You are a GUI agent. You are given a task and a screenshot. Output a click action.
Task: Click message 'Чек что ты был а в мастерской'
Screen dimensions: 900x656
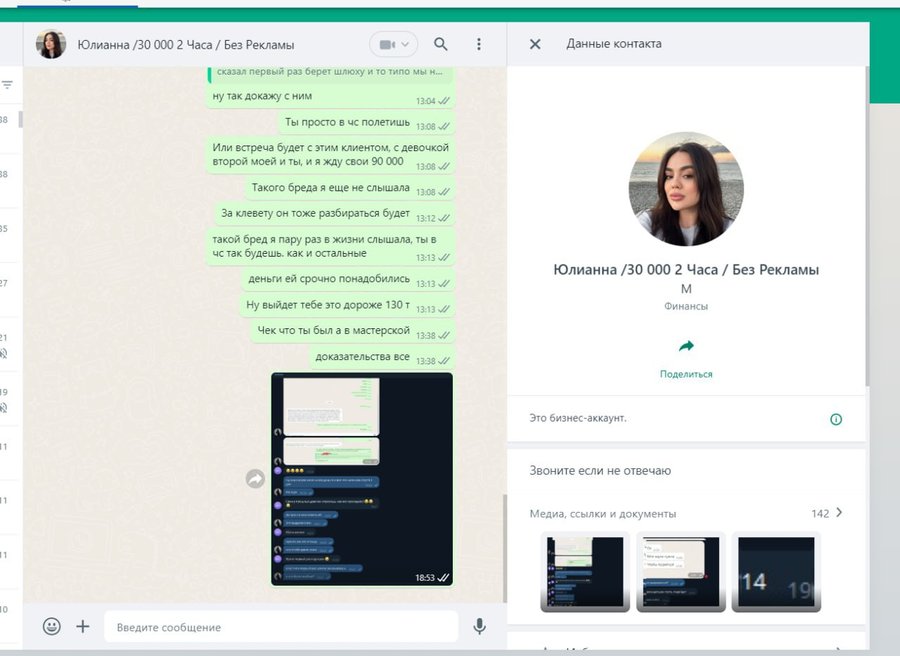point(352,331)
